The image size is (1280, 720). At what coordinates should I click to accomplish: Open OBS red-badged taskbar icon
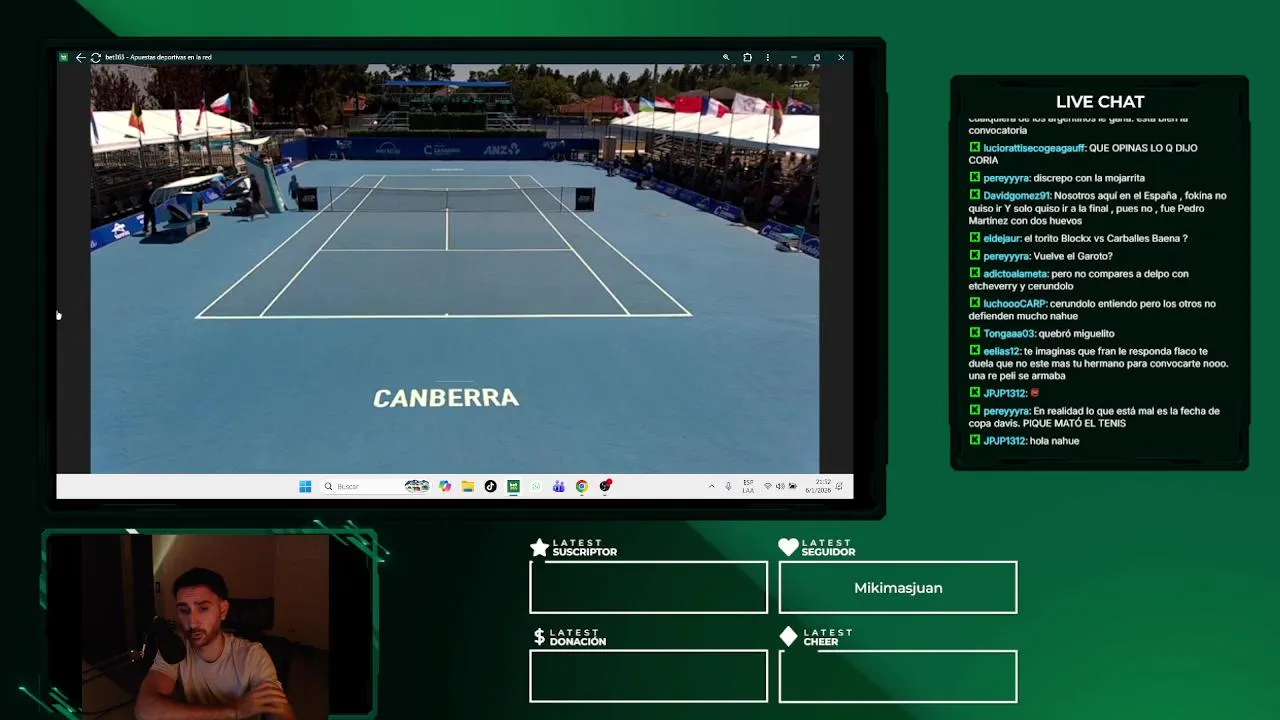[x=605, y=486]
